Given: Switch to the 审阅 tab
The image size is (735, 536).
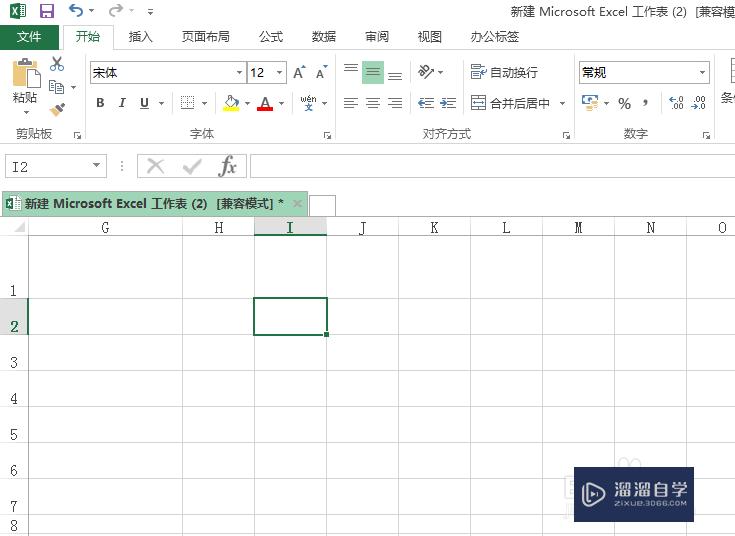Looking at the screenshot, I should [x=377, y=37].
